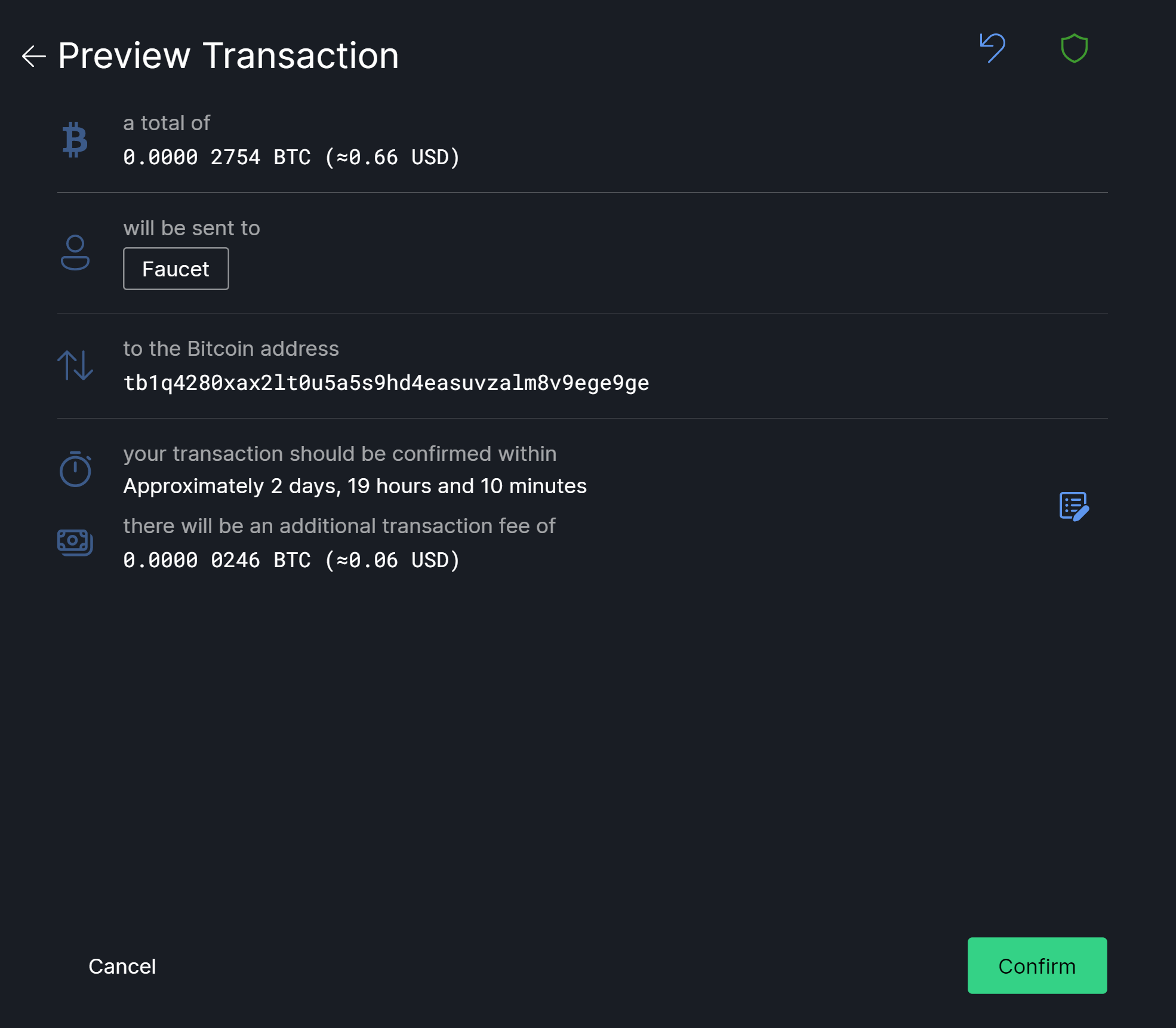Viewport: 1176px width, 1028px height.
Task: Click the 'a total of' label
Action: tap(166, 123)
